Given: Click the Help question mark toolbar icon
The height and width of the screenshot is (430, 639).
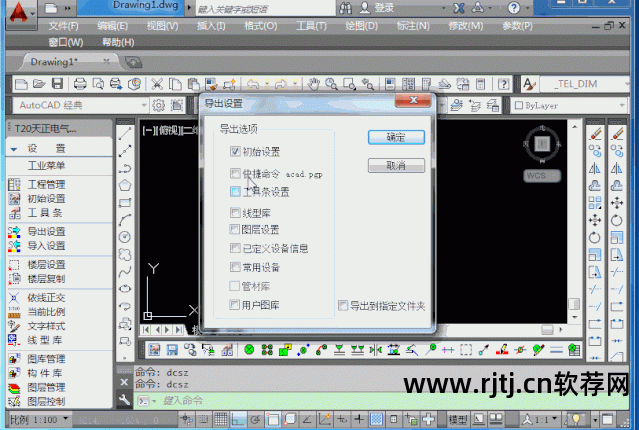Looking at the screenshot, I should click(504, 84).
